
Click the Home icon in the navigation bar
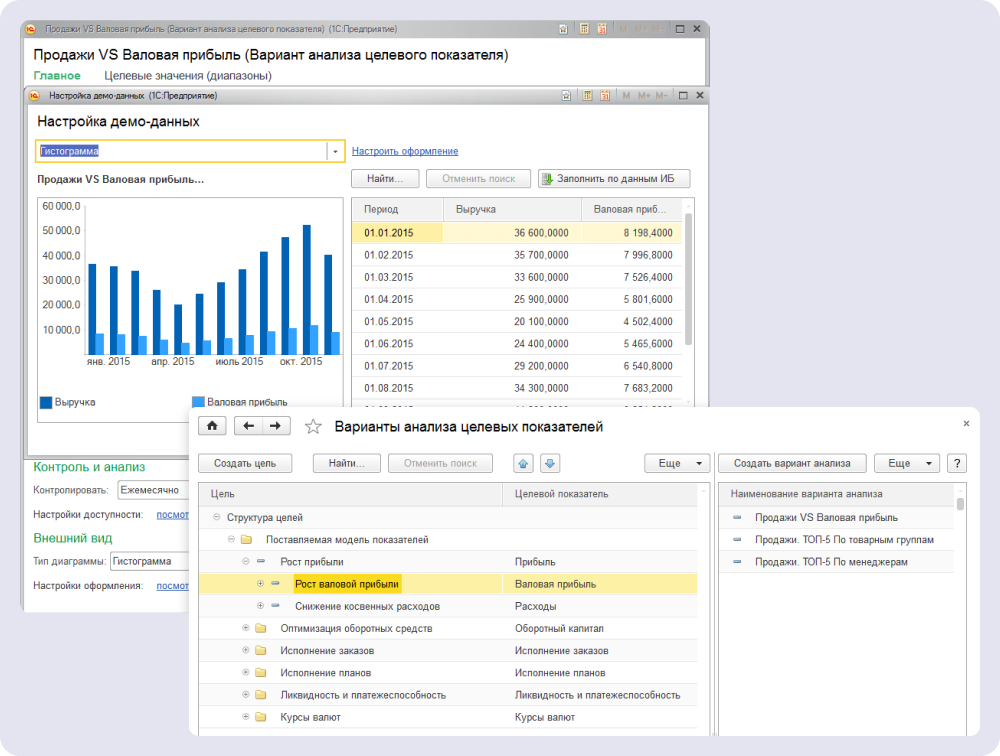pyautogui.click(x=212, y=426)
